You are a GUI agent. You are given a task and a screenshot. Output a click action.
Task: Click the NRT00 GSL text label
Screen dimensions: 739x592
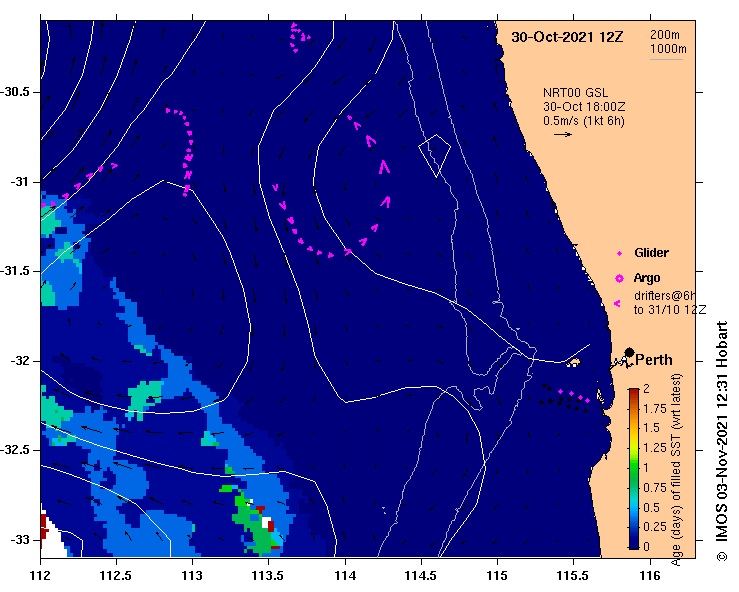tap(575, 93)
